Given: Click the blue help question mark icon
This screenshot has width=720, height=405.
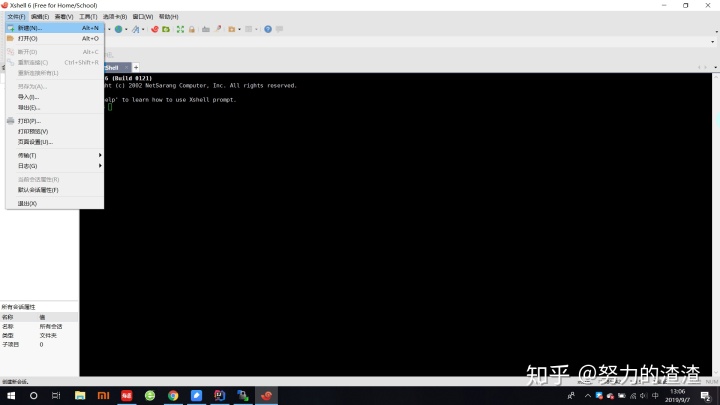Looking at the screenshot, I should click(x=268, y=29).
